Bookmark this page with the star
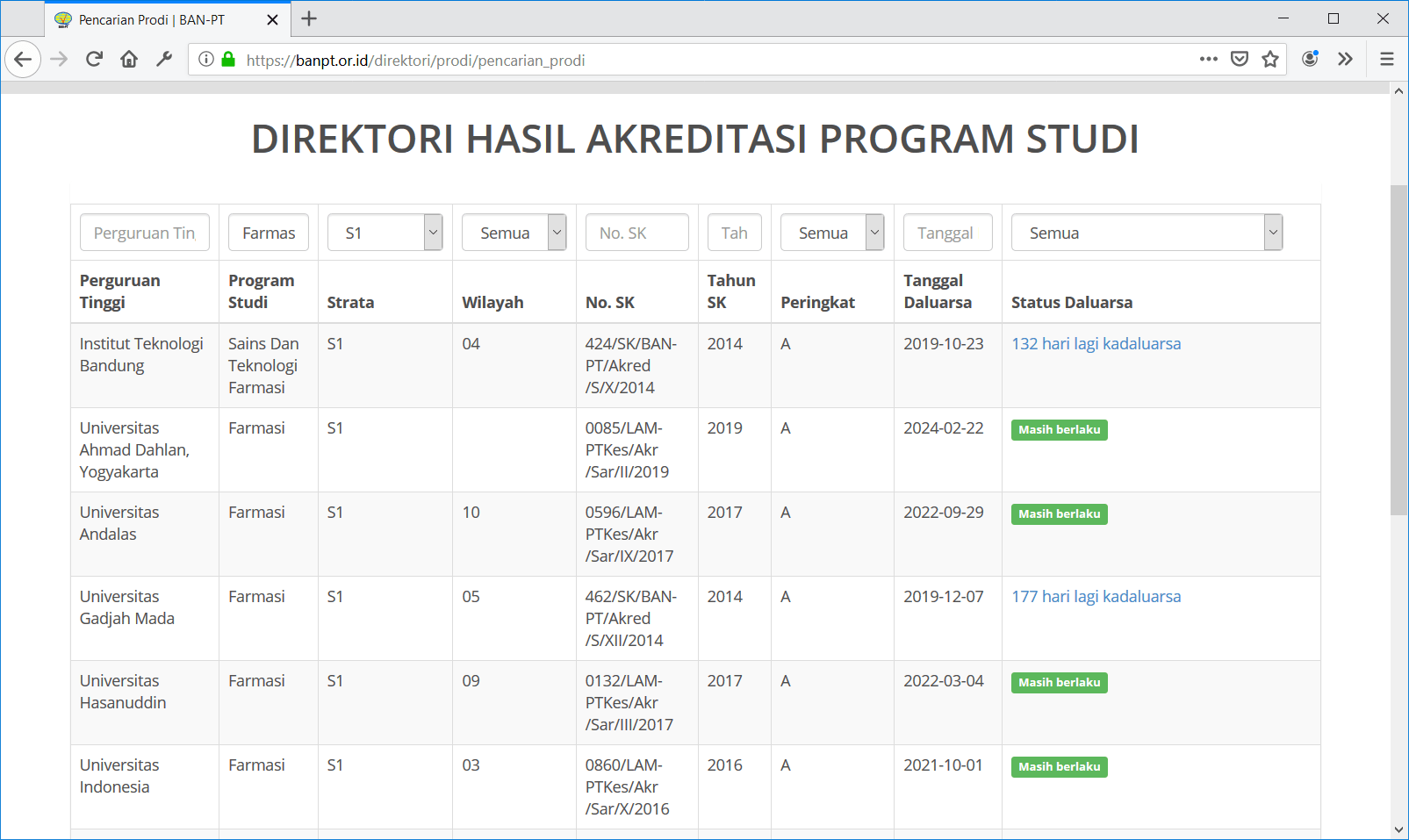This screenshot has height=840, width=1409. [x=1270, y=60]
